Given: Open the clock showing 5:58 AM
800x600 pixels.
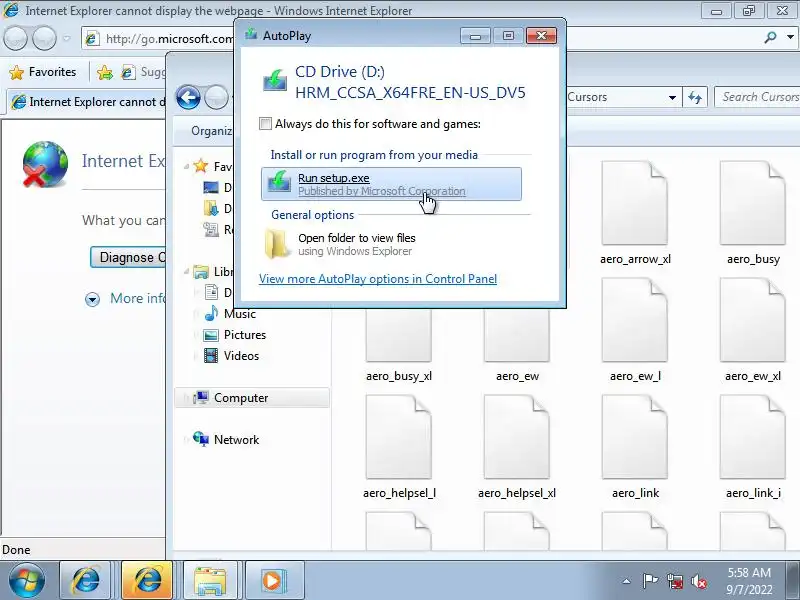Looking at the screenshot, I should coord(749,581).
